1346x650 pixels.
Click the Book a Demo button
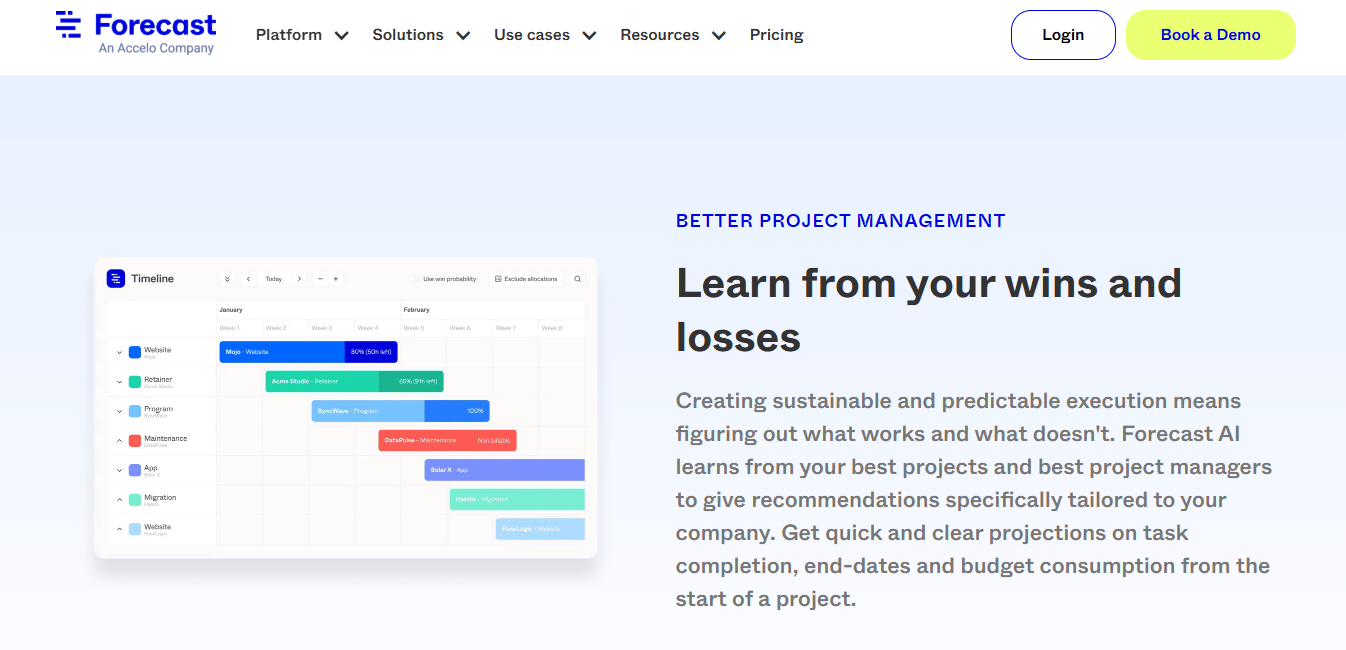[x=1210, y=35]
